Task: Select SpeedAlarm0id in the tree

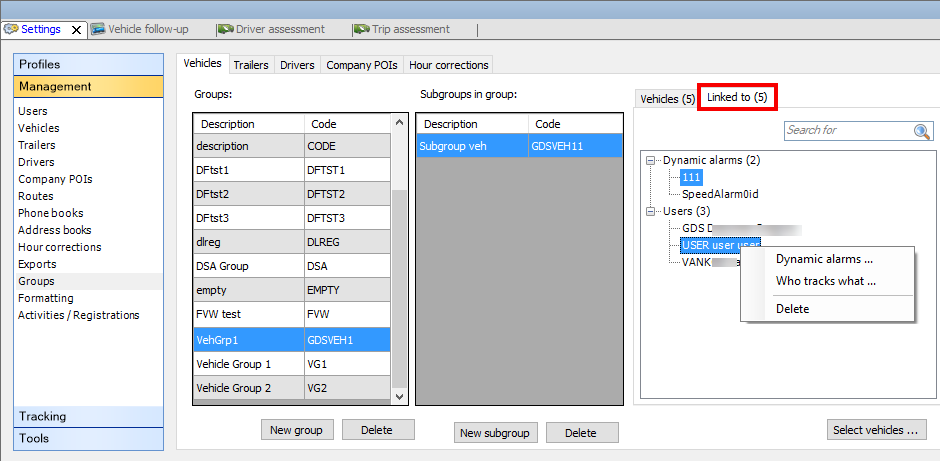Action: (720, 194)
